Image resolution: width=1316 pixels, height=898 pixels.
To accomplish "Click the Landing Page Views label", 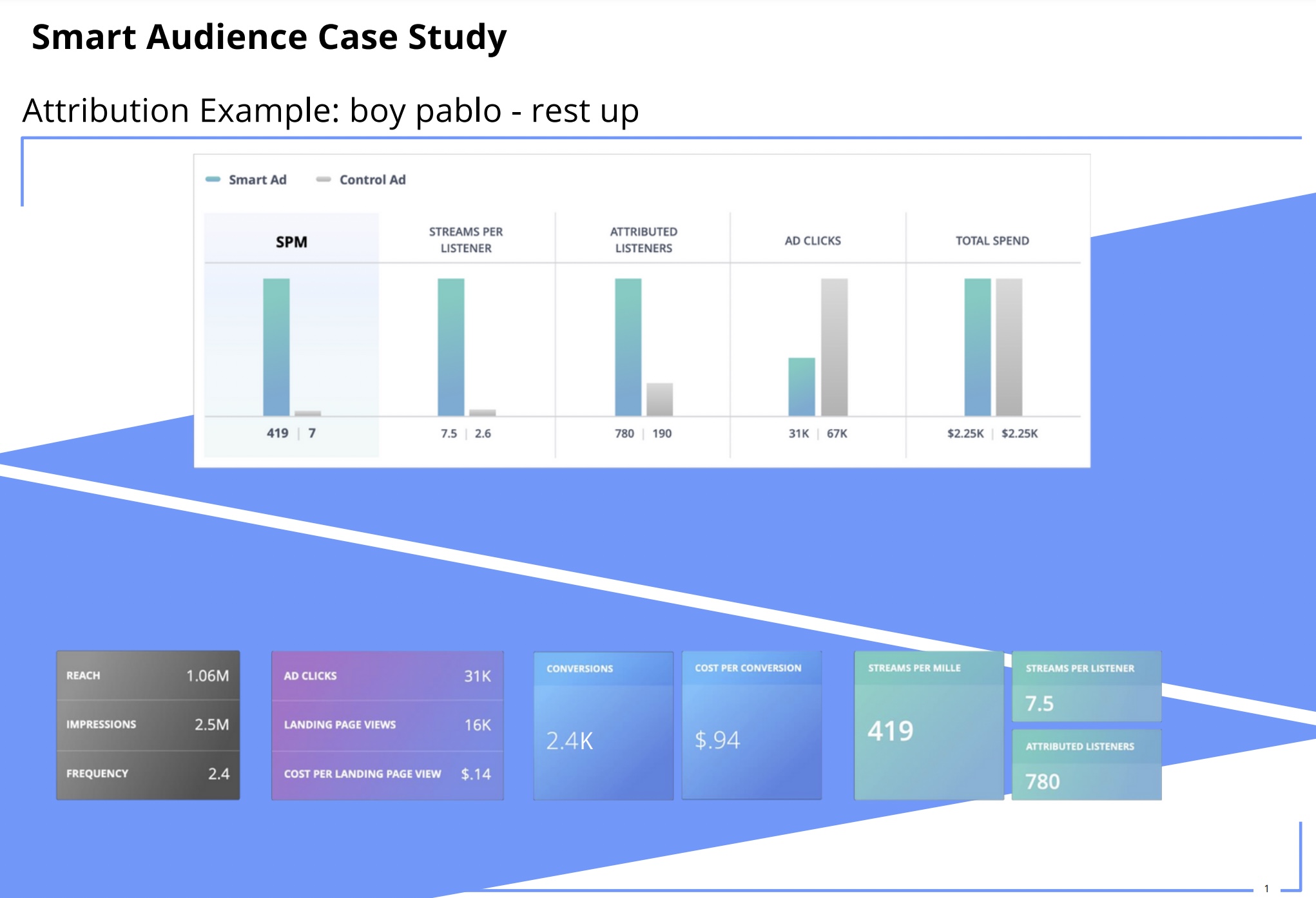I will pos(340,725).
